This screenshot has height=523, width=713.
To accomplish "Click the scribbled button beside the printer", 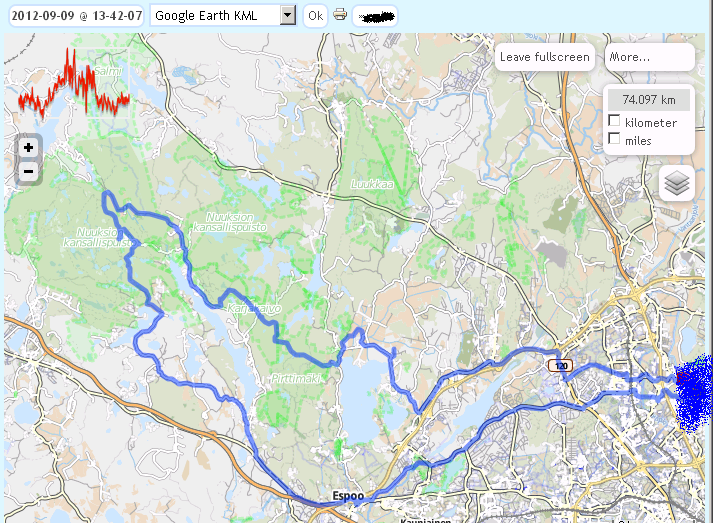I will tap(375, 16).
